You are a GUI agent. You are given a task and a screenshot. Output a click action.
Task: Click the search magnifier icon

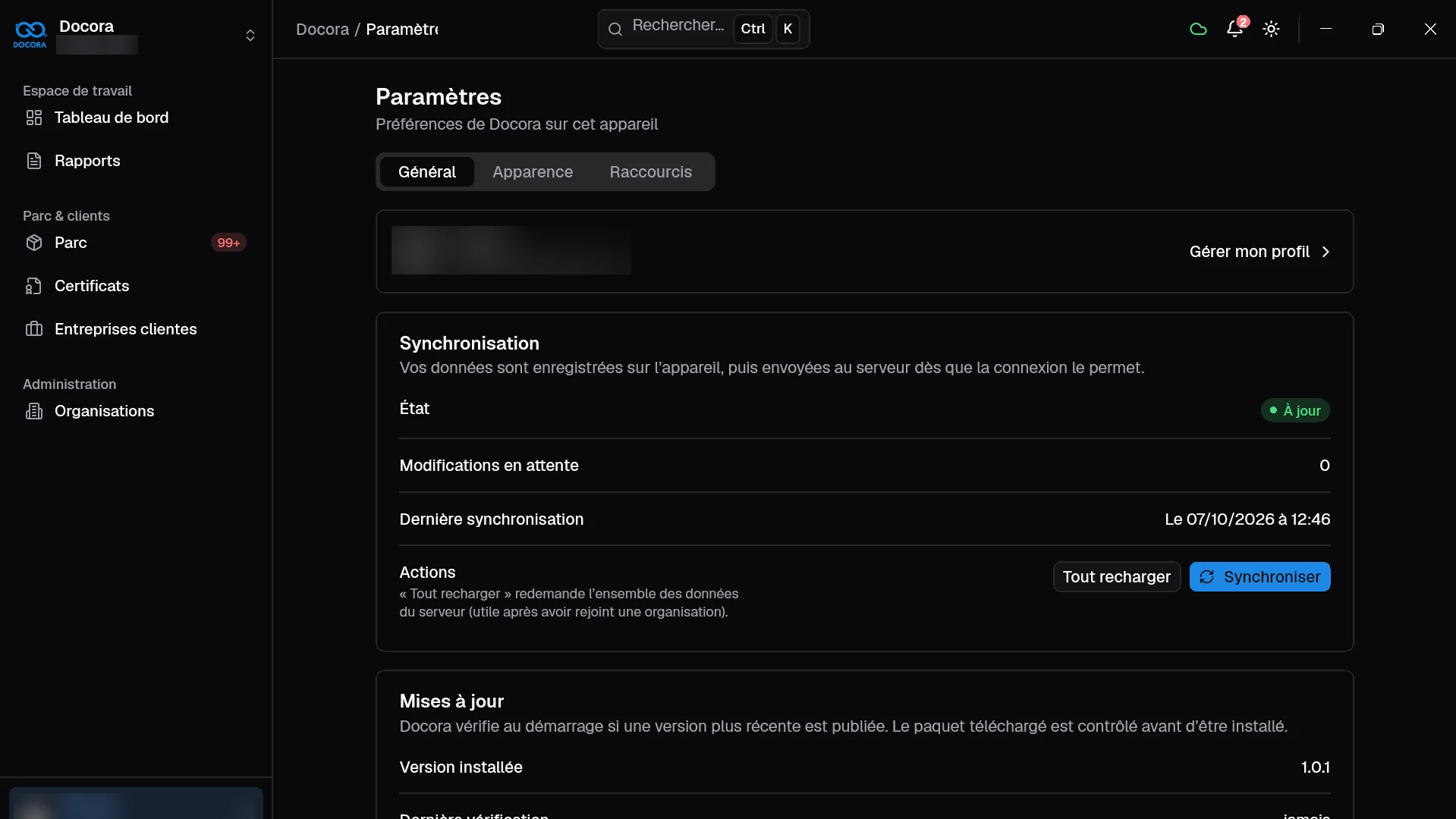(x=615, y=29)
